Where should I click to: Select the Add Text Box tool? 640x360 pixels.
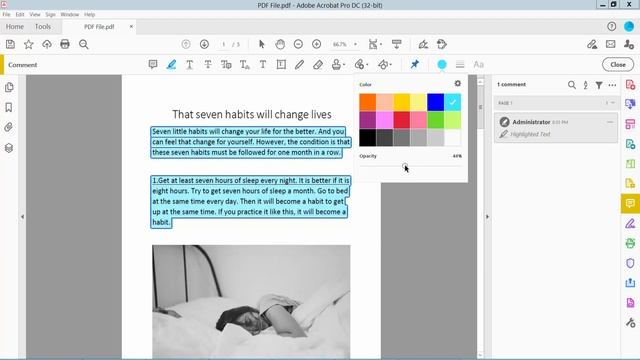click(x=281, y=64)
